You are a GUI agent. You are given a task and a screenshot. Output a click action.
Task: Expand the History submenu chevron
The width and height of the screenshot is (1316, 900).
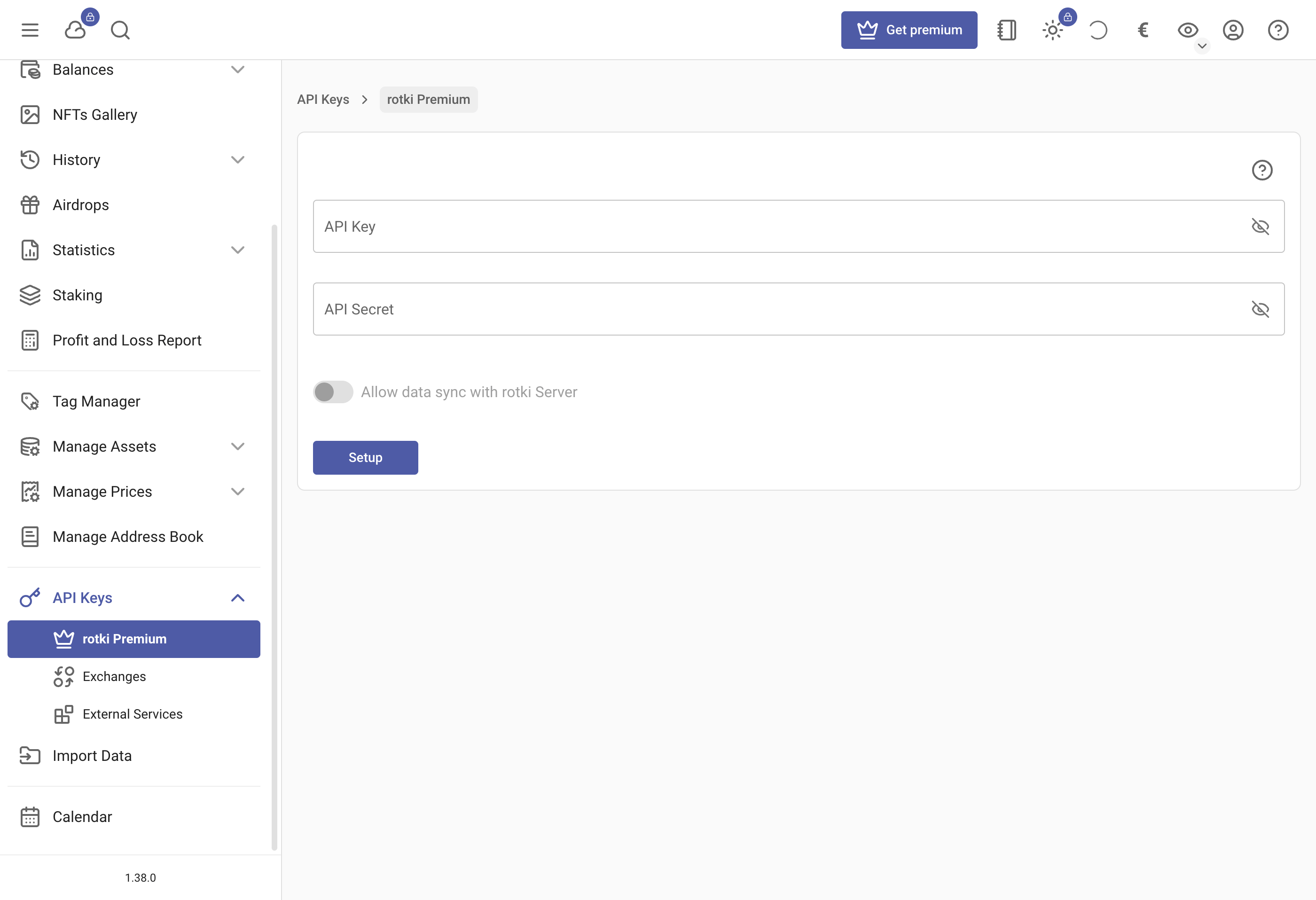(x=238, y=160)
